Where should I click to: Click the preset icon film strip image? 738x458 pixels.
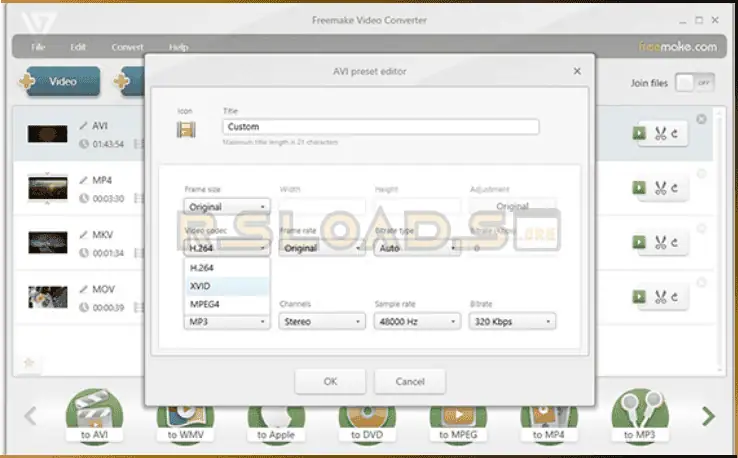coord(186,129)
